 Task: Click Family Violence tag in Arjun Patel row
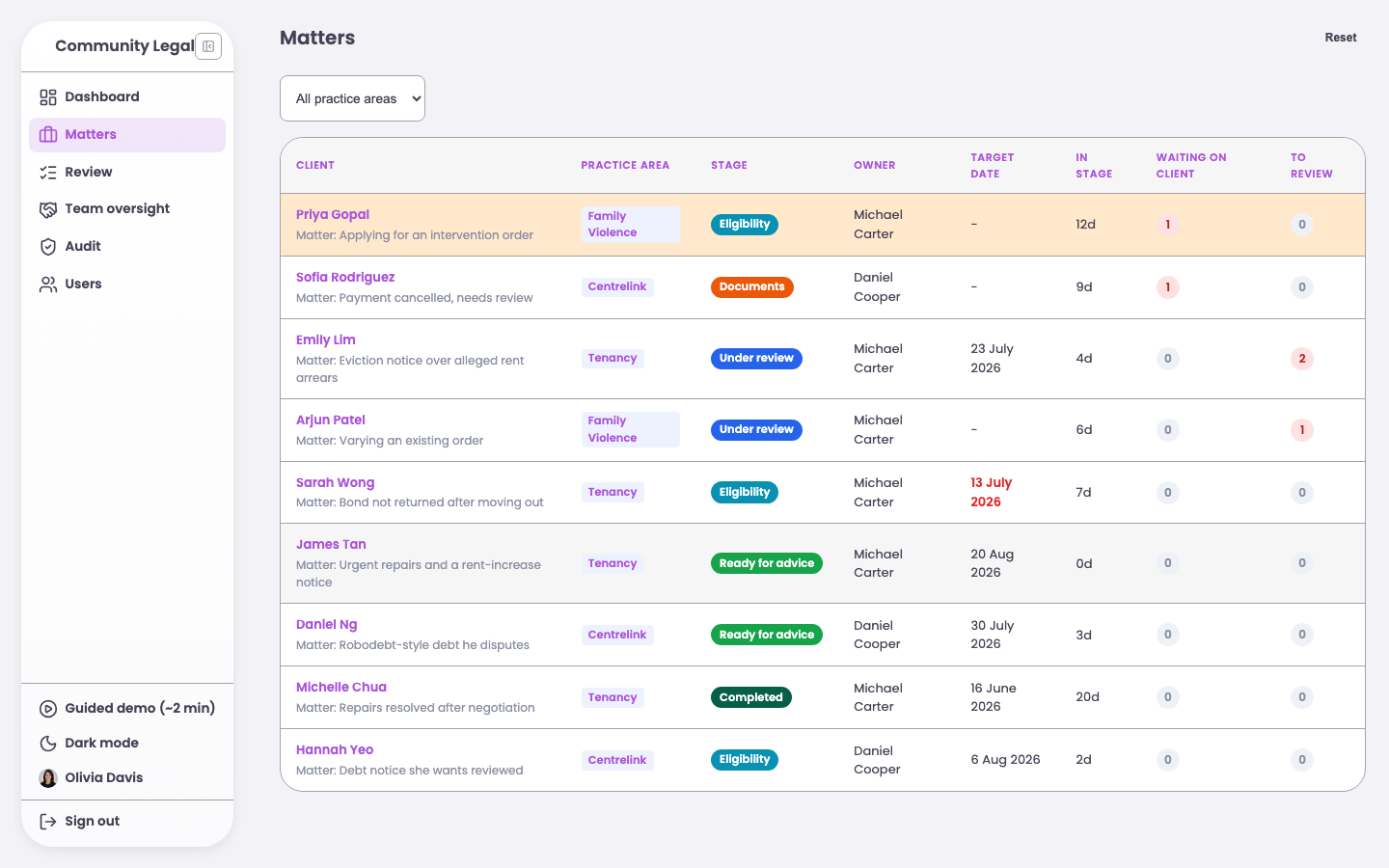[631, 430]
